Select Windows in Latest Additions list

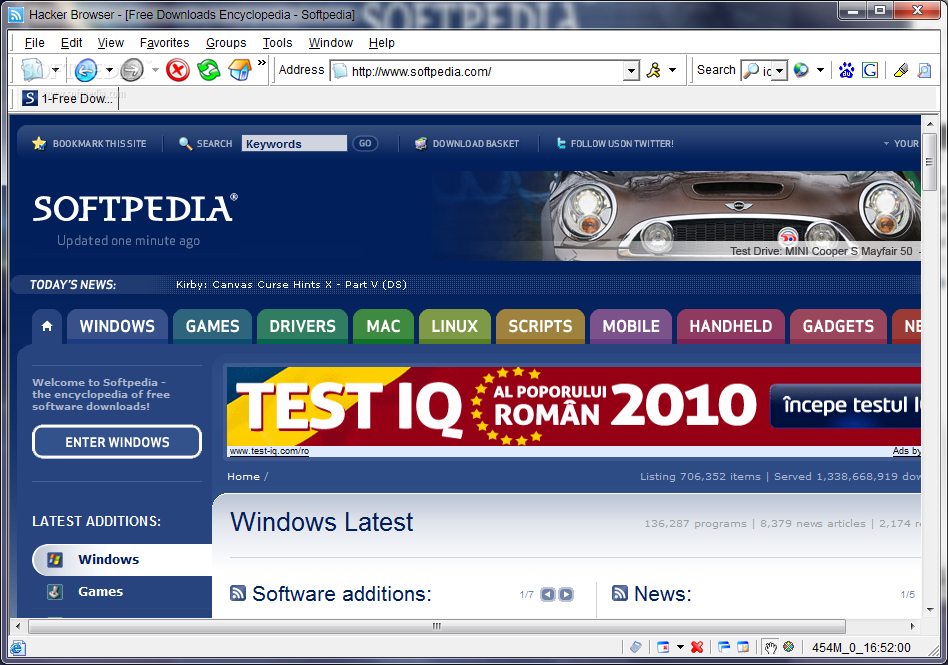(122, 559)
